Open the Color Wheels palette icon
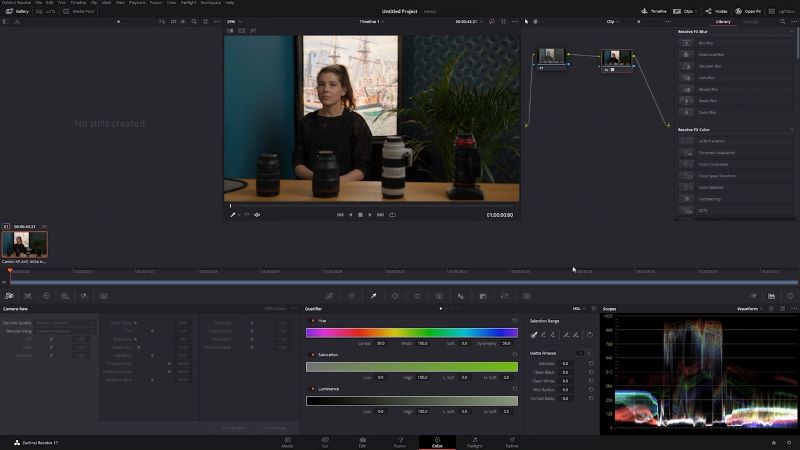The image size is (800, 450). tap(46, 296)
